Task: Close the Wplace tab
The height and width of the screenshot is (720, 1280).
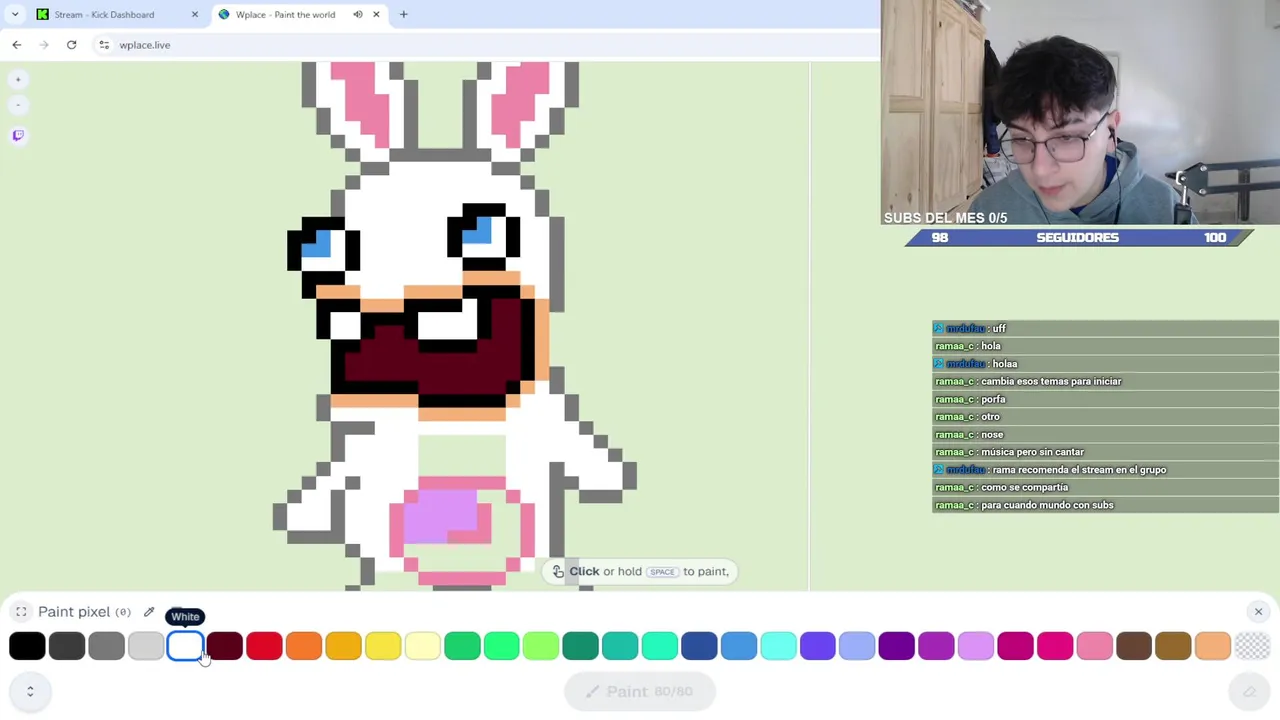Action: tap(376, 14)
